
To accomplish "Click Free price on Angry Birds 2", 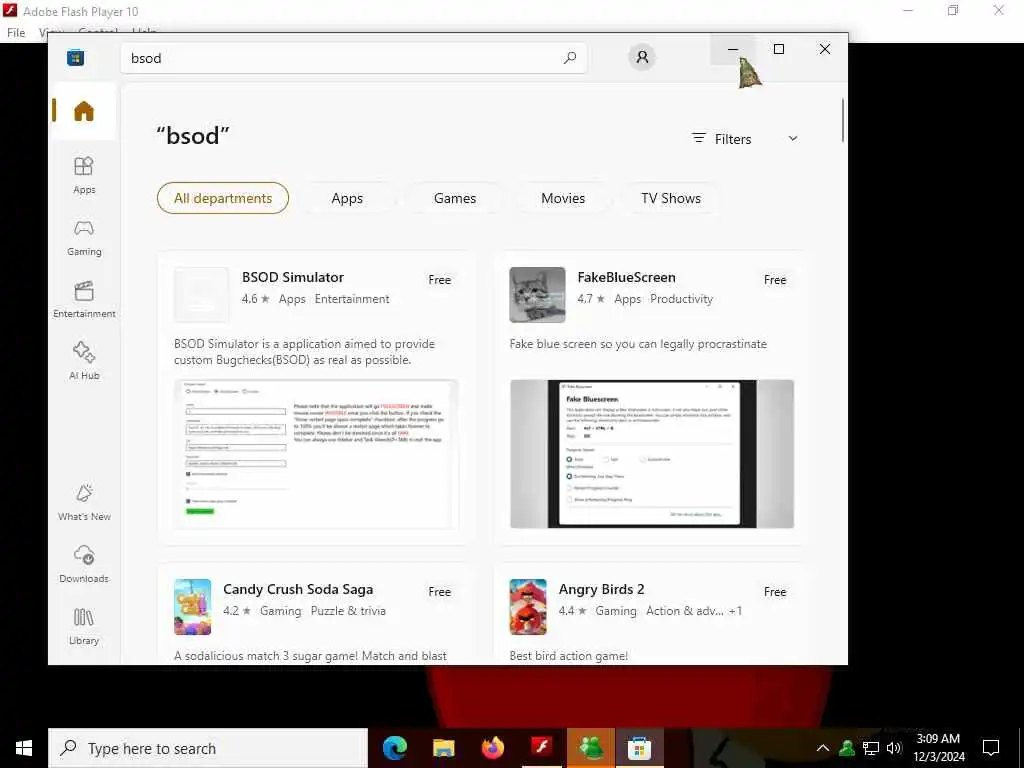I will [x=775, y=592].
